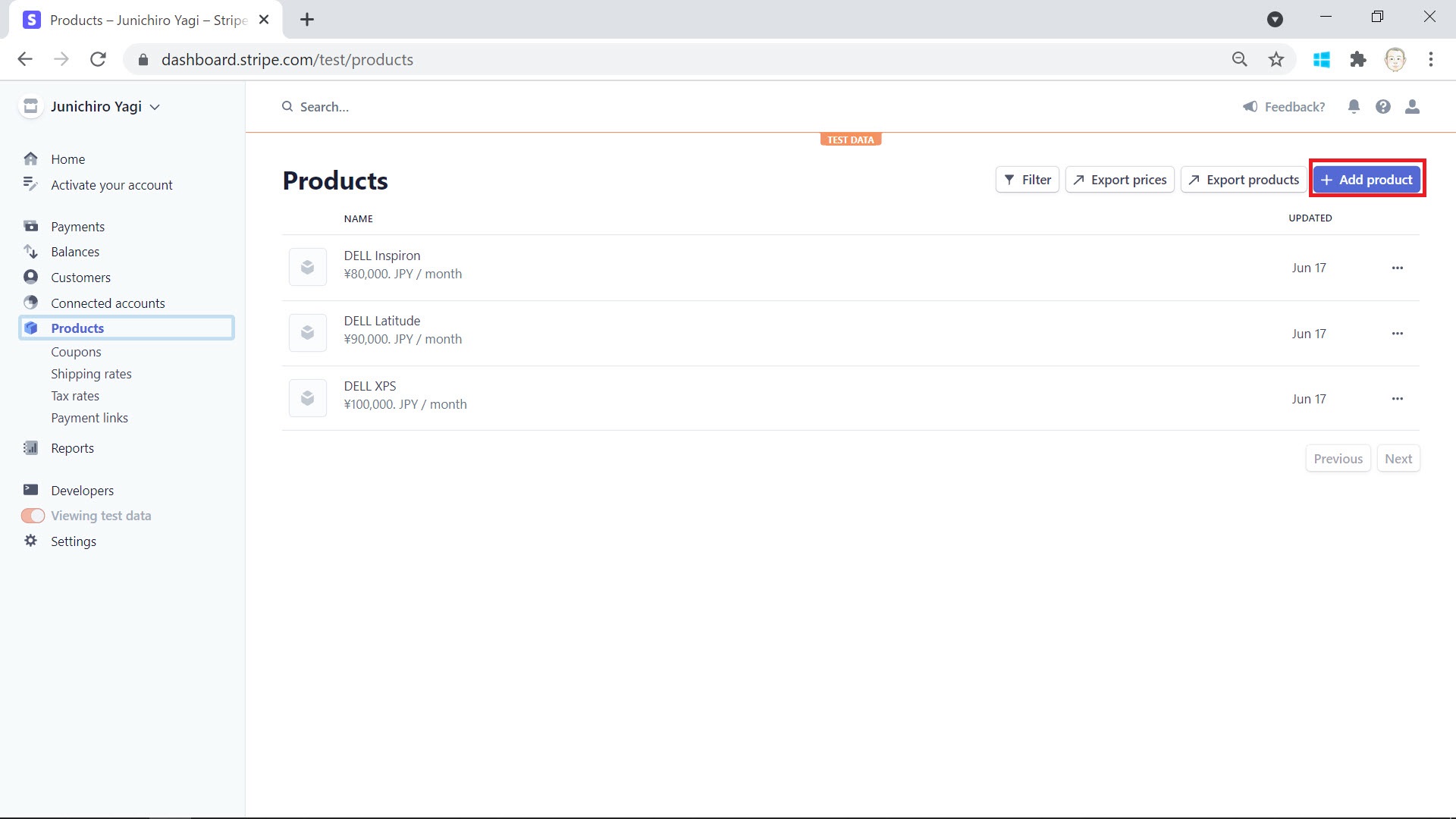Select the Customers icon

30,277
